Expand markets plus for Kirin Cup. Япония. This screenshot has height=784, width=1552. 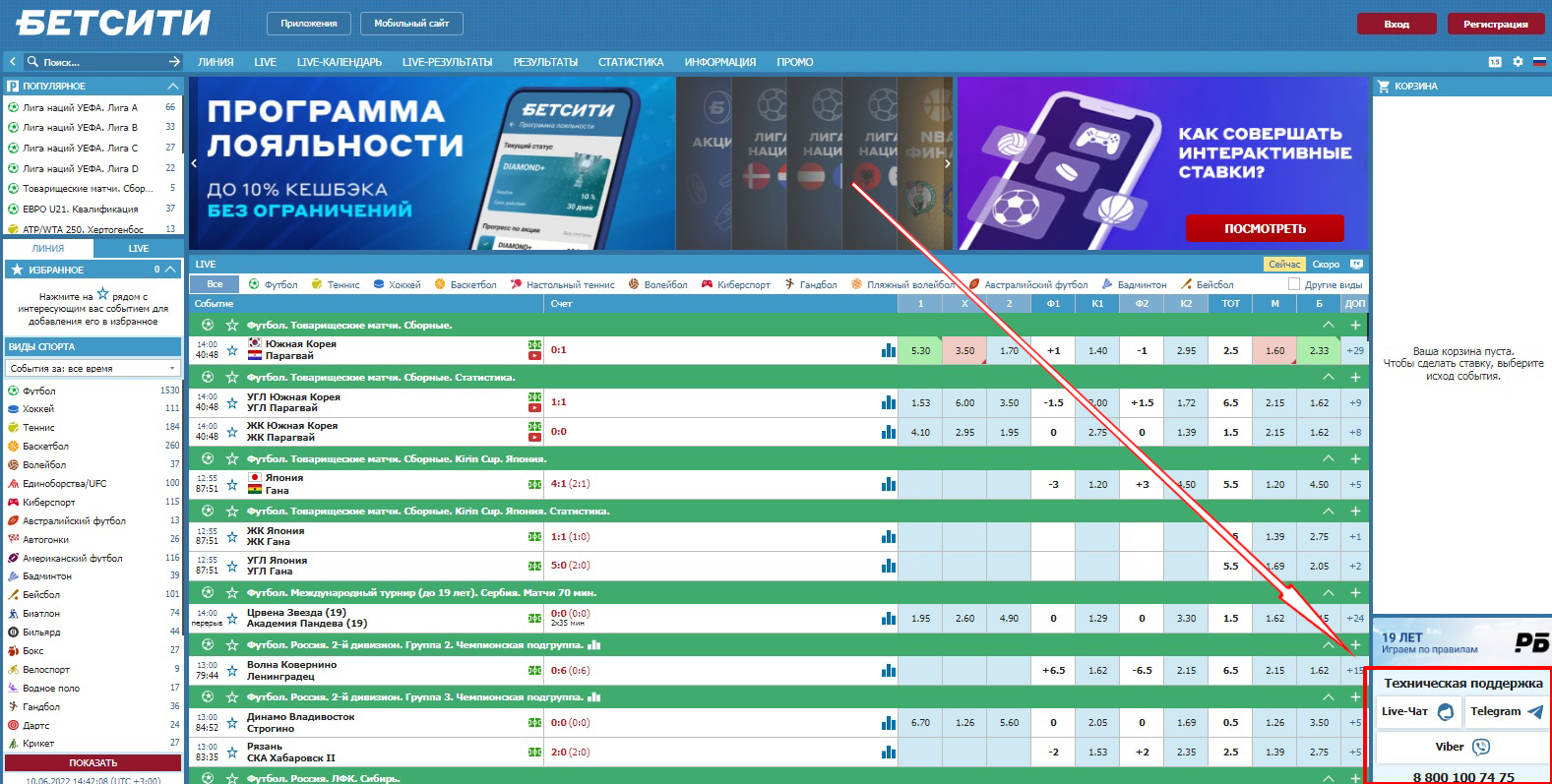pos(1355,459)
